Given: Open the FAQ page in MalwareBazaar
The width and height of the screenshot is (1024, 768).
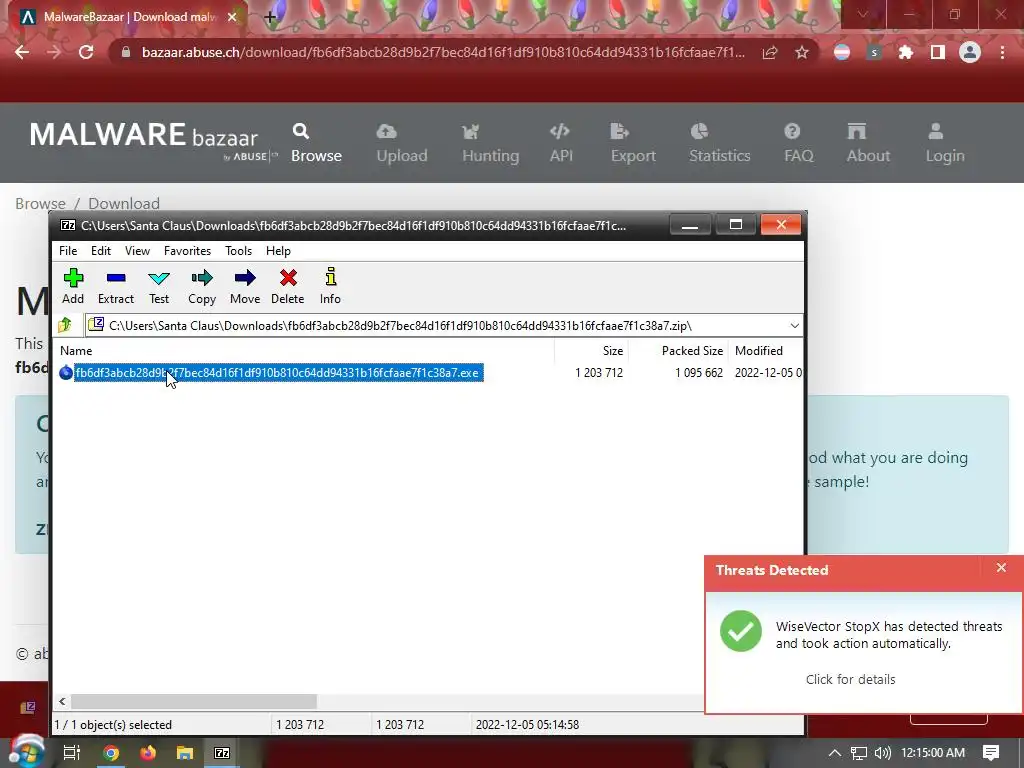Looking at the screenshot, I should coord(799,143).
